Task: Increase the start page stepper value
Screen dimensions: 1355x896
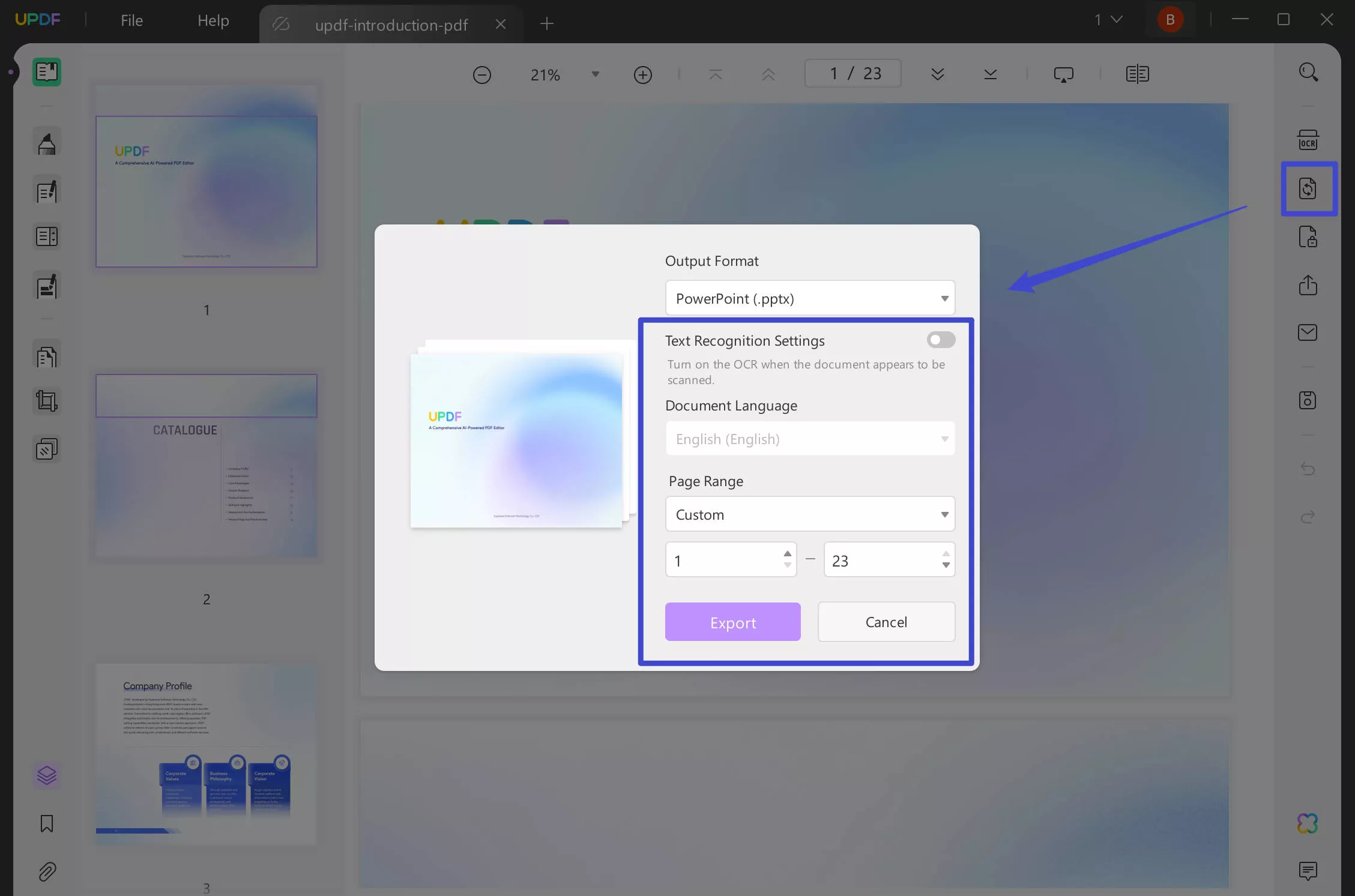Action: [x=787, y=554]
